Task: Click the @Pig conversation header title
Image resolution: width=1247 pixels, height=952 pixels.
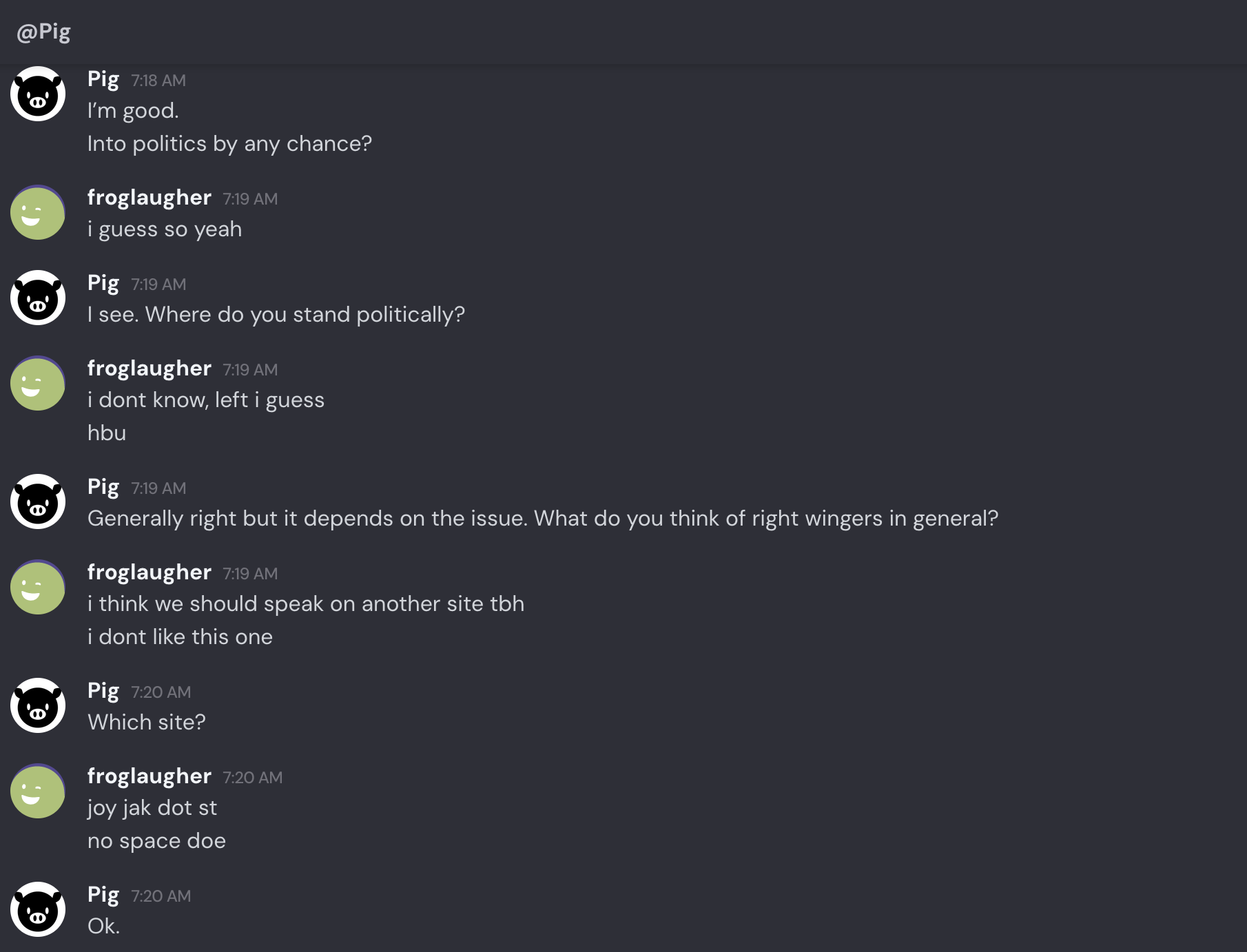Action: tap(43, 32)
